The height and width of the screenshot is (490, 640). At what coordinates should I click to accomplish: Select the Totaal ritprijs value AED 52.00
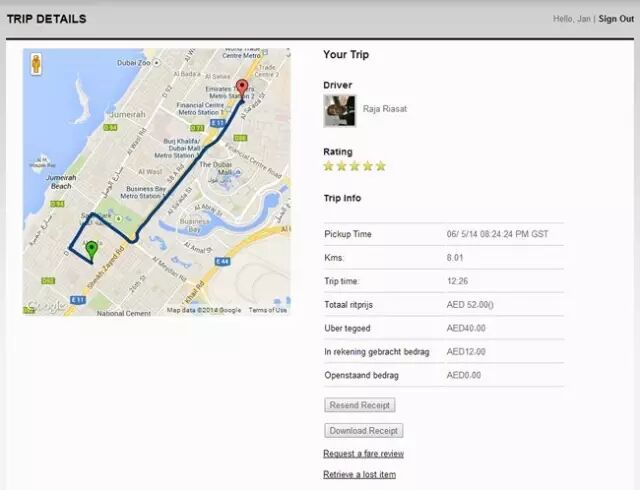[470, 305]
